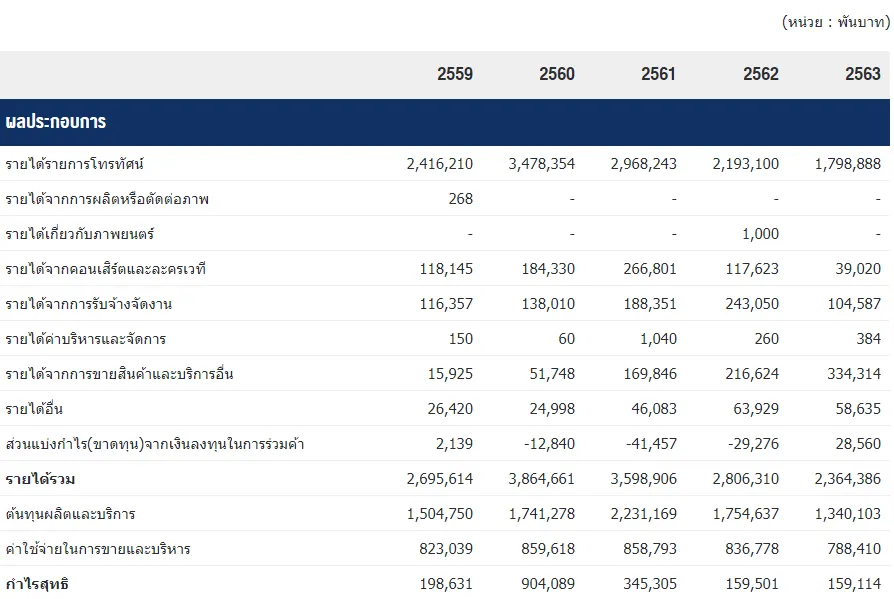Screen dimensions: 894x599
Task: Click the 2560 year column header
Action: (557, 74)
